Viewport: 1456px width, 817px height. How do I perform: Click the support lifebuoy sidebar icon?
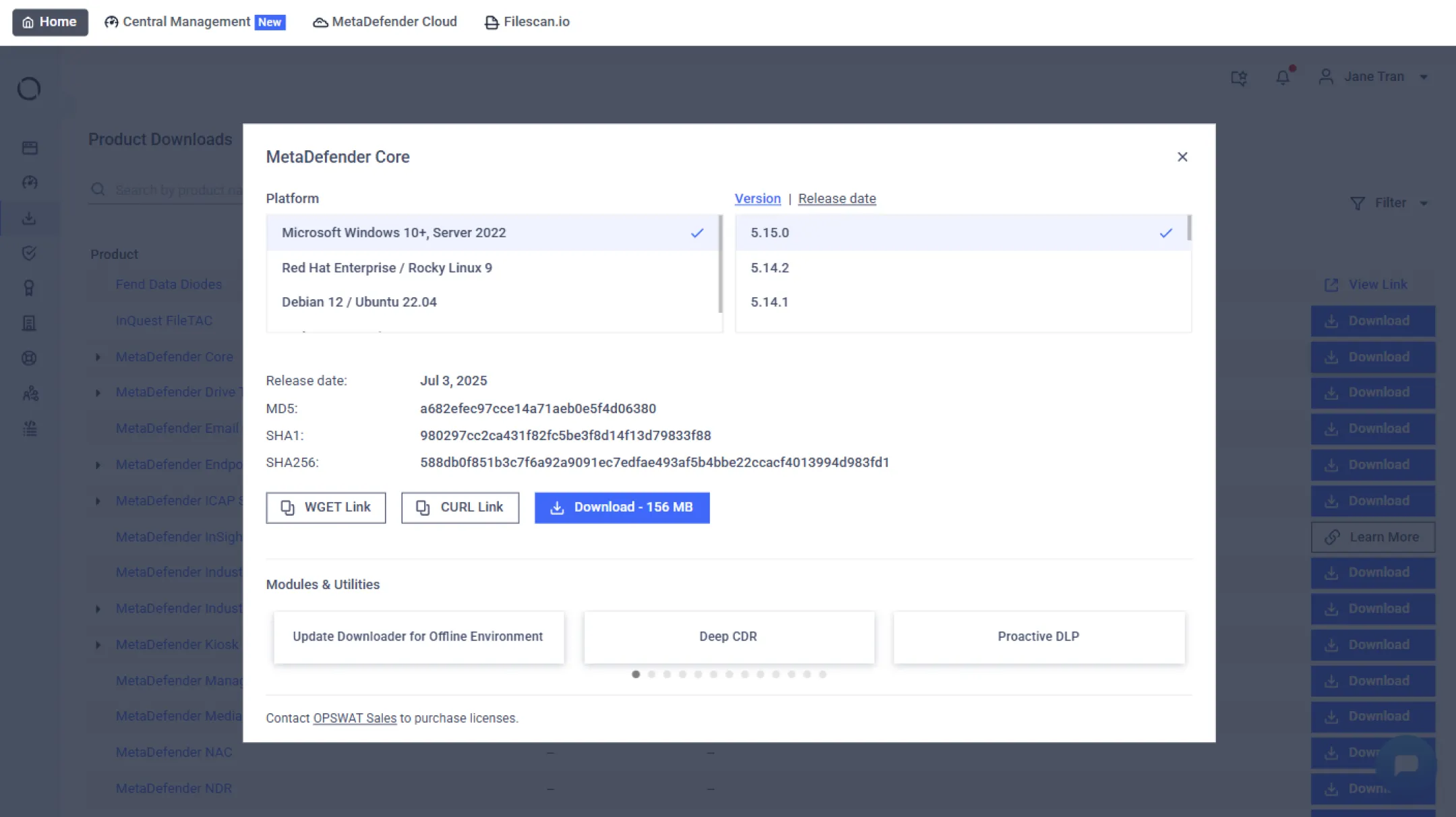(x=29, y=358)
